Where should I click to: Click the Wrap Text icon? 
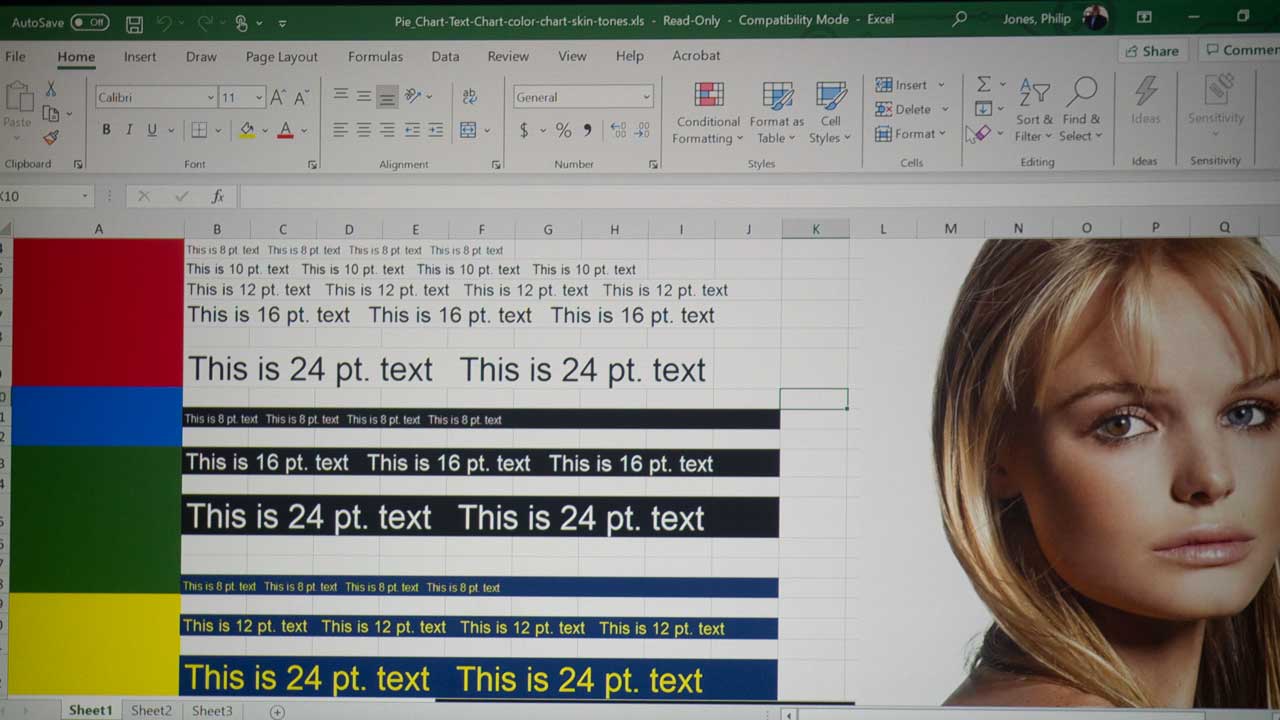point(469,96)
